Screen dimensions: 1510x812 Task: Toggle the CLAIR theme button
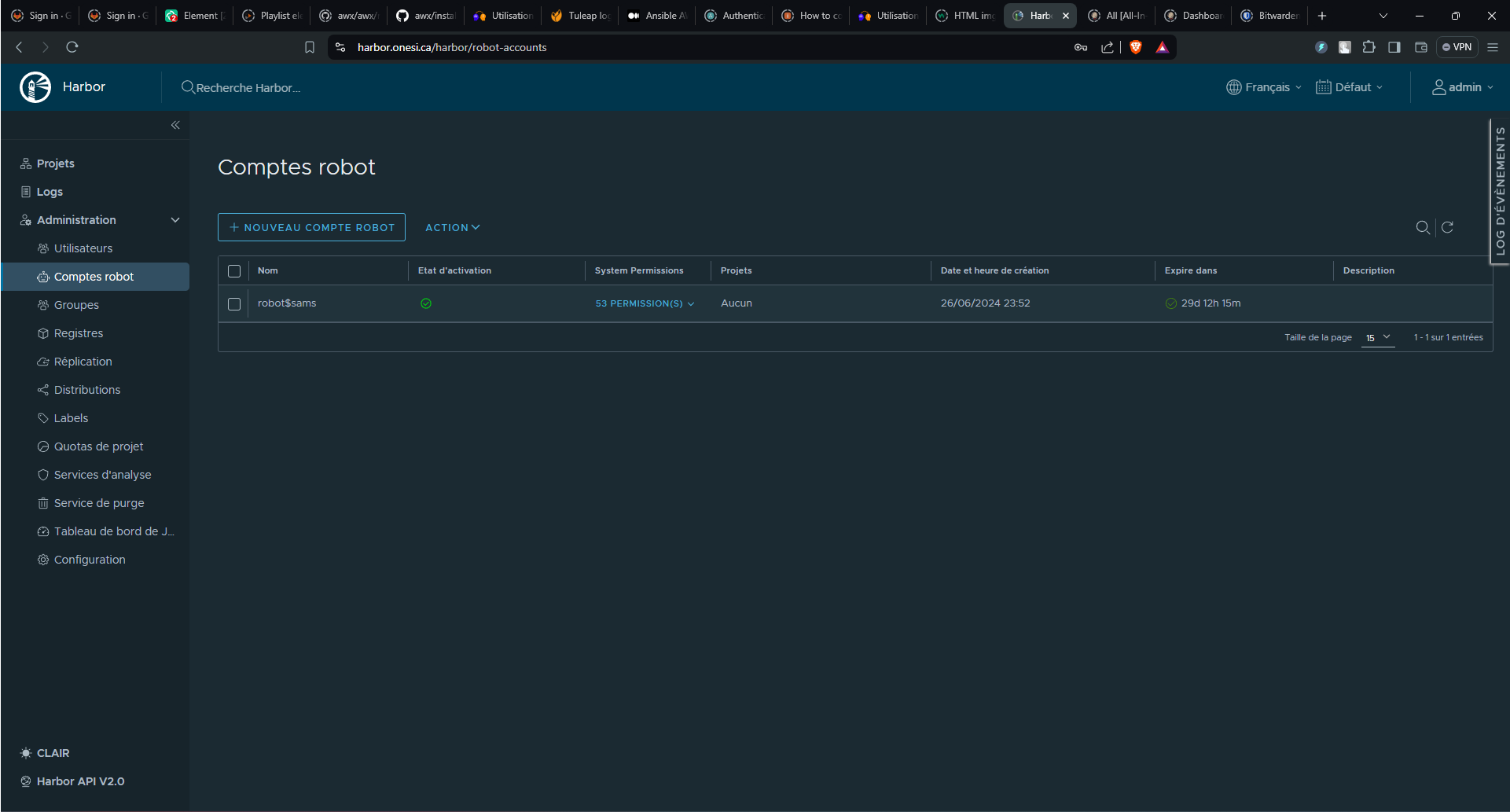tap(45, 753)
